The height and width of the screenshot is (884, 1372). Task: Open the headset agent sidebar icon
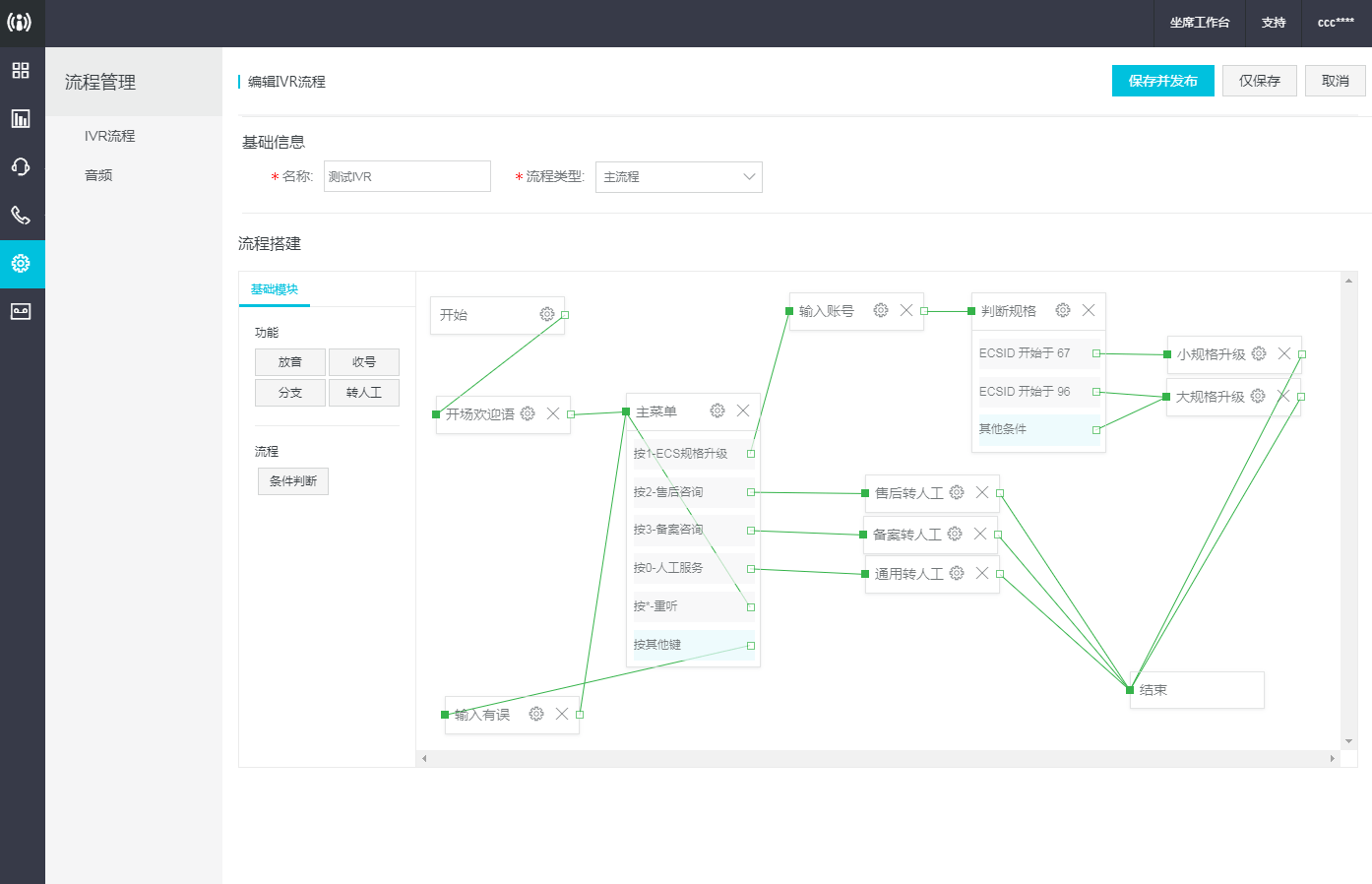(21, 167)
